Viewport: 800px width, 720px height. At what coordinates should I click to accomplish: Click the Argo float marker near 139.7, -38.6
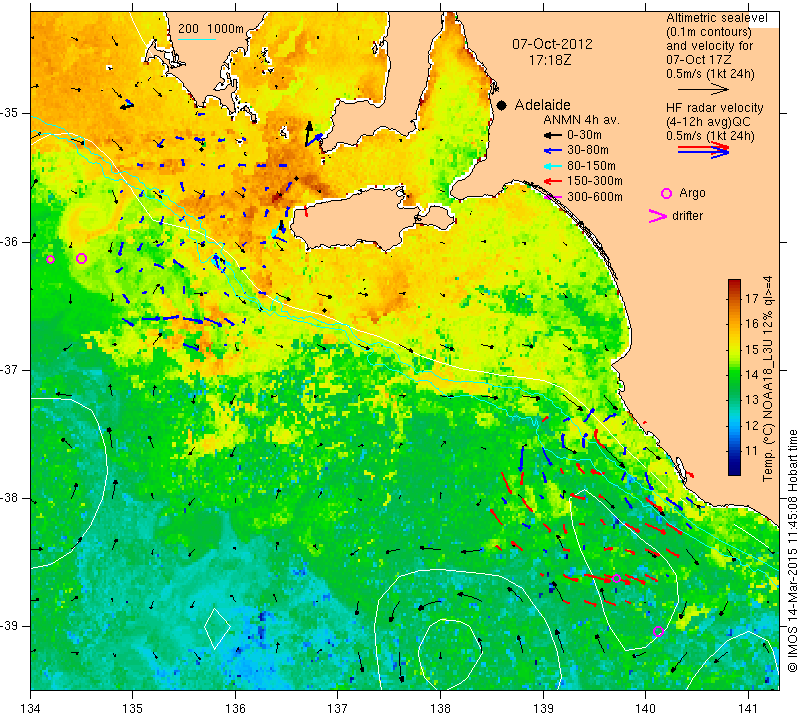tap(616, 579)
